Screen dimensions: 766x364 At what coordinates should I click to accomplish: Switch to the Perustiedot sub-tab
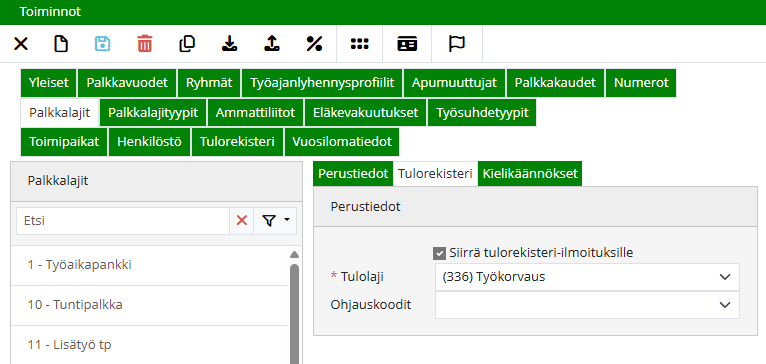[353, 173]
